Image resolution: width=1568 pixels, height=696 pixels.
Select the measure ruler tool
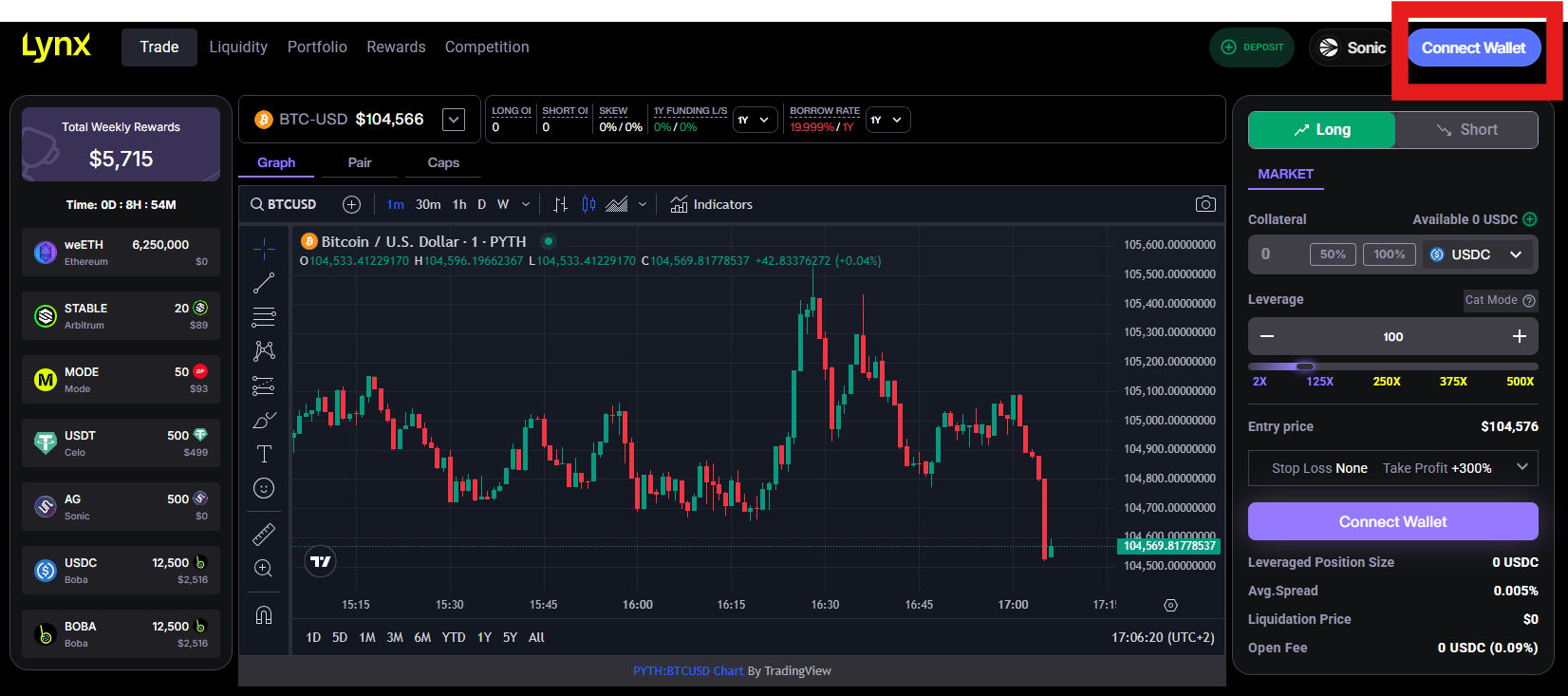(264, 535)
